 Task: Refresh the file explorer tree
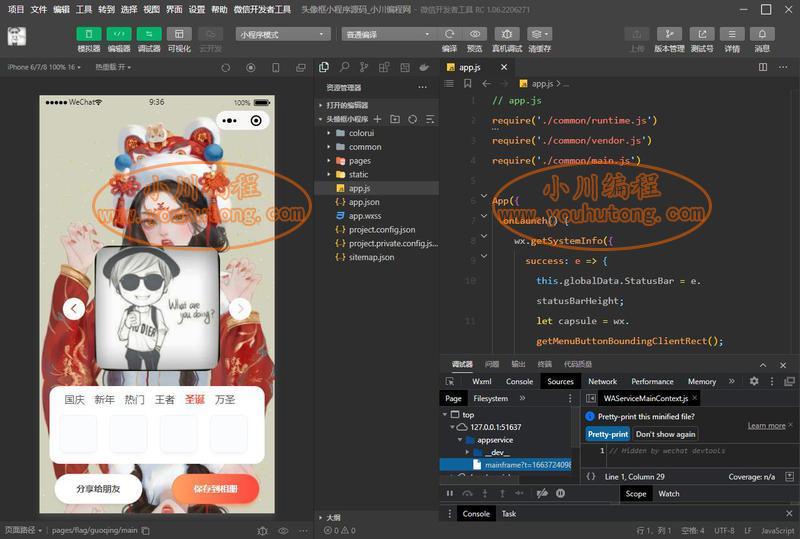tap(412, 119)
